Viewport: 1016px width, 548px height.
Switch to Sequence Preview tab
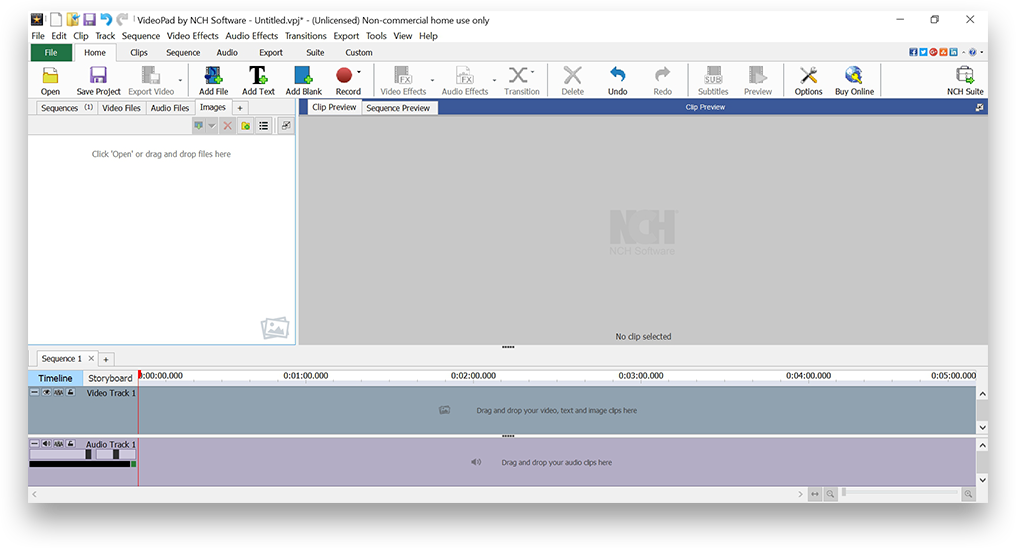click(398, 108)
